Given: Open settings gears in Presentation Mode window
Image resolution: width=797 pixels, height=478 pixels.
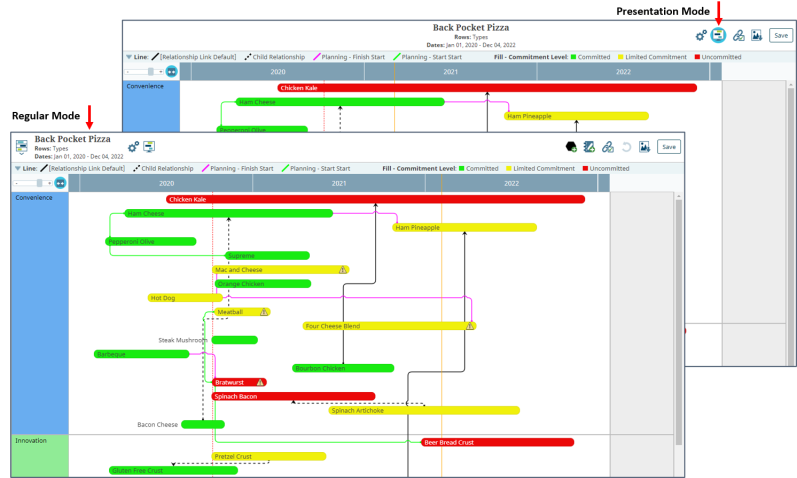Looking at the screenshot, I should tap(701, 36).
